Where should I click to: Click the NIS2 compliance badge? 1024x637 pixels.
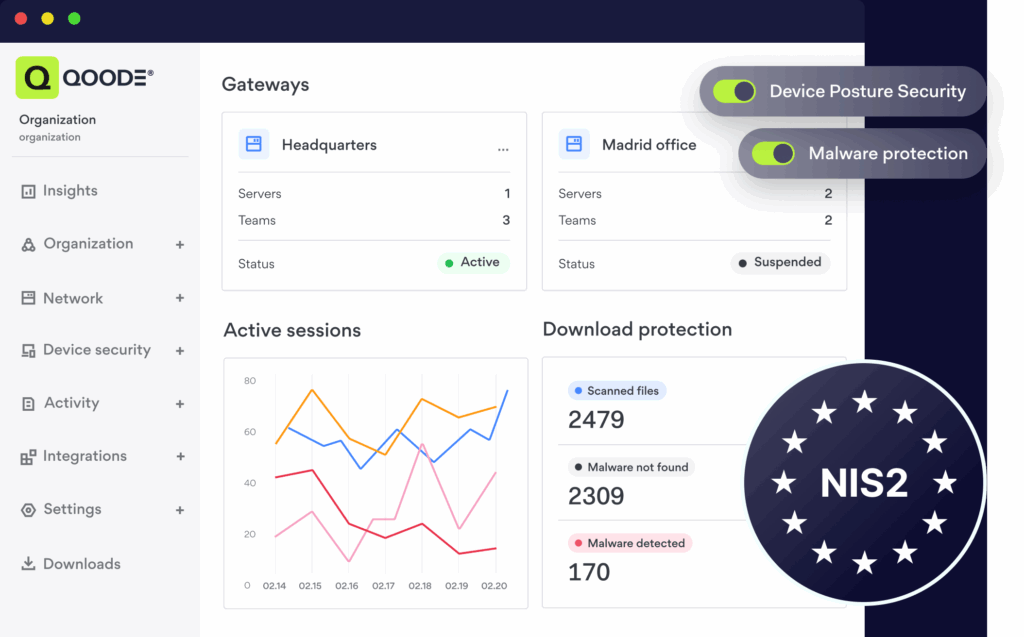864,482
